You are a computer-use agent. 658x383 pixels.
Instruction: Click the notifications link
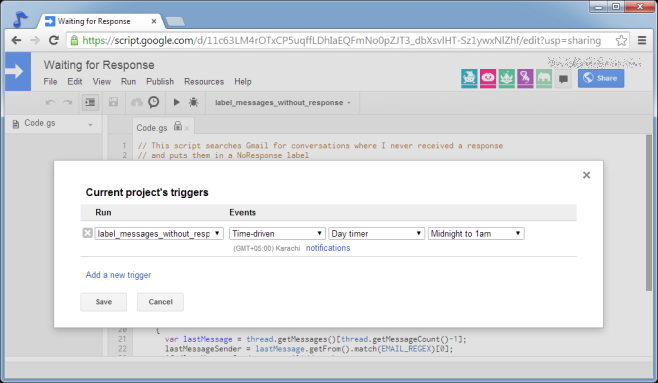(328, 248)
